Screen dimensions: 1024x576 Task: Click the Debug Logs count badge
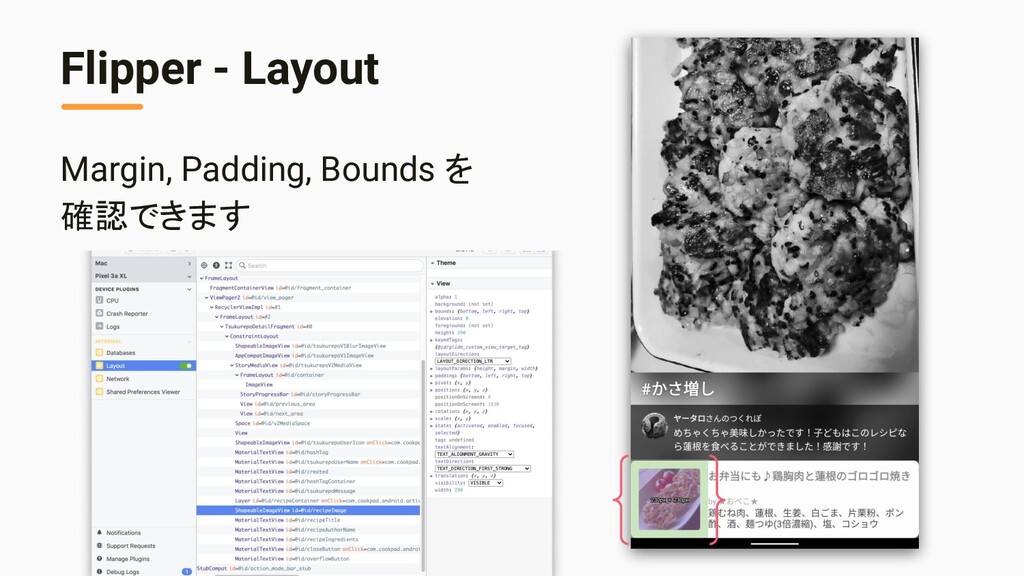(x=187, y=572)
